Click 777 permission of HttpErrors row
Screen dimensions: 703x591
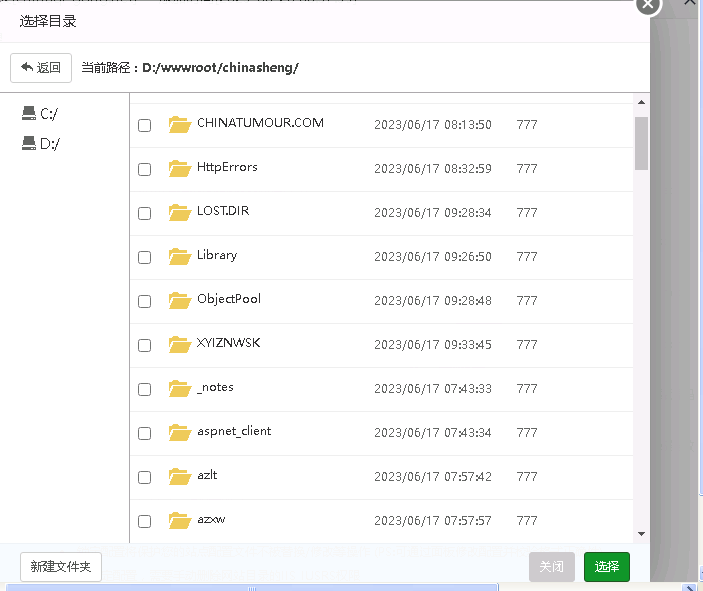527,169
